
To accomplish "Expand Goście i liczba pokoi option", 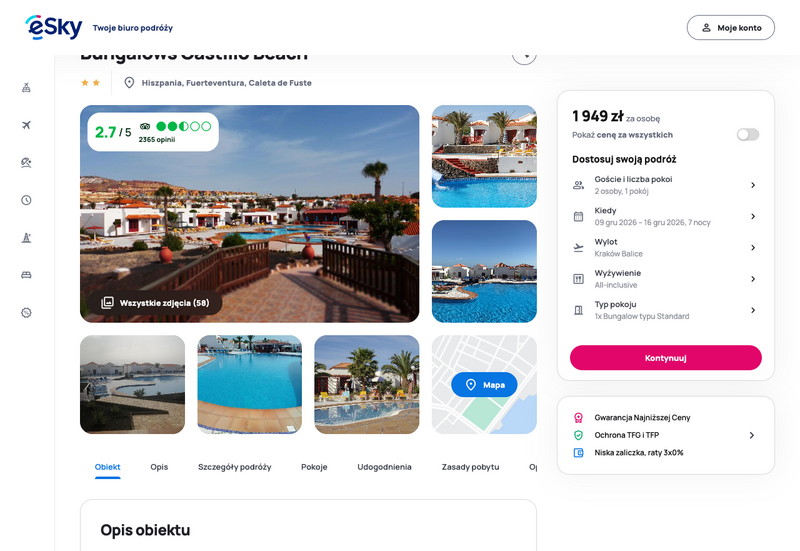I will [x=665, y=185].
